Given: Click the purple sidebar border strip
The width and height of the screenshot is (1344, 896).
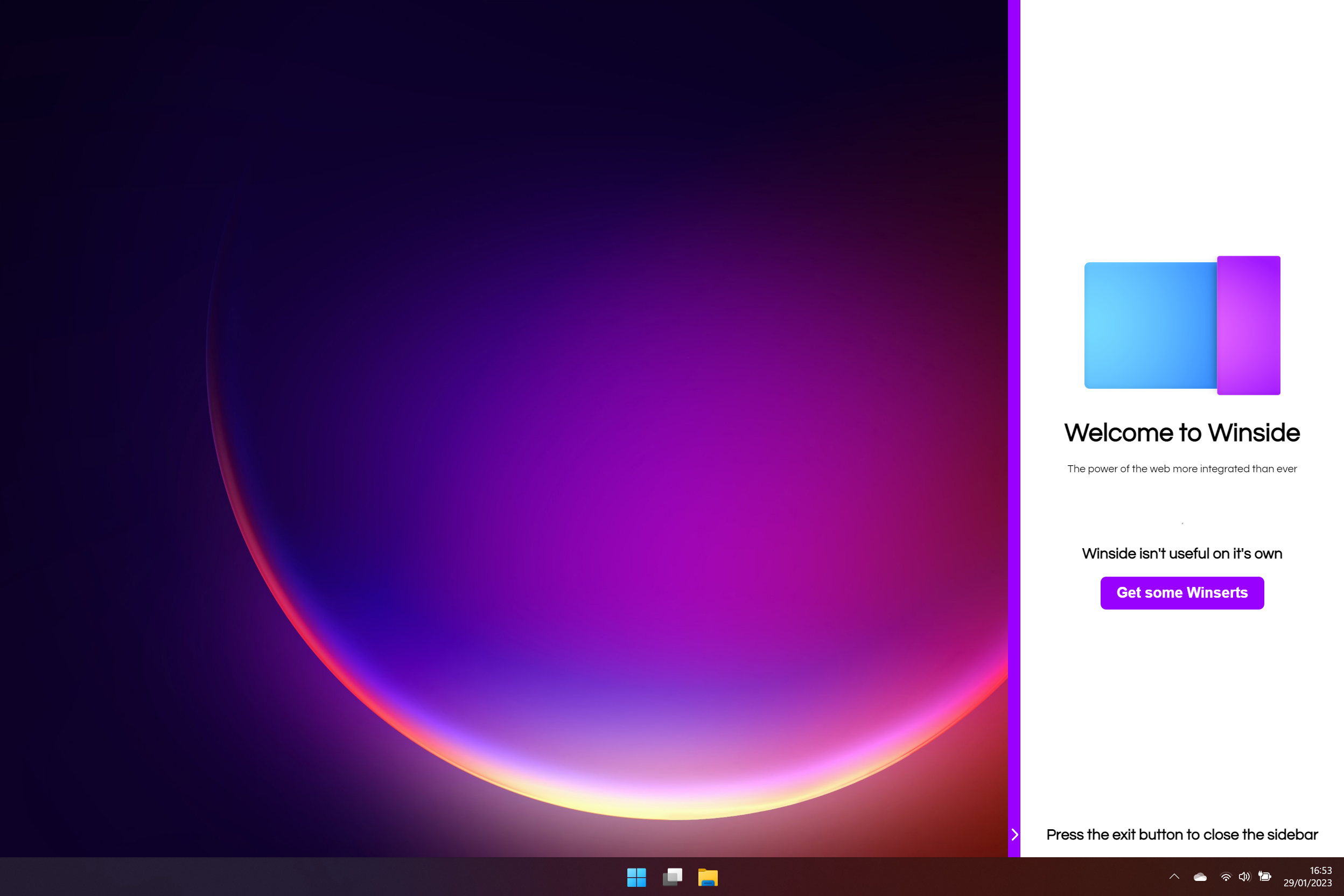Looking at the screenshot, I should [1014, 400].
